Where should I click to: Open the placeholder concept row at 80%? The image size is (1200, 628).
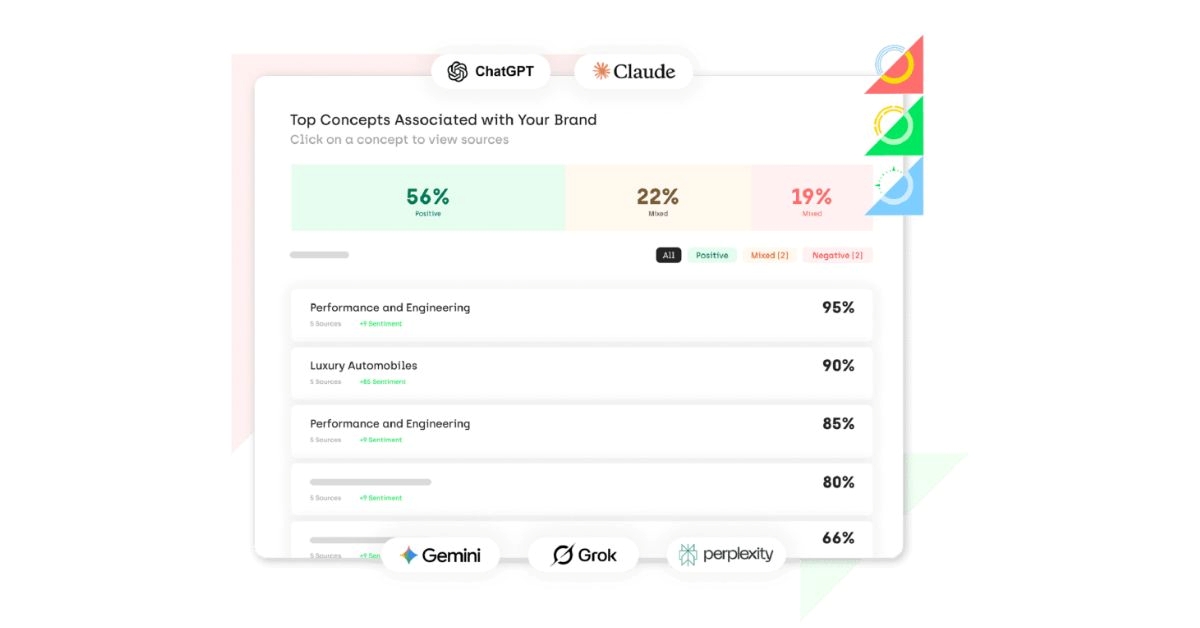[581, 489]
